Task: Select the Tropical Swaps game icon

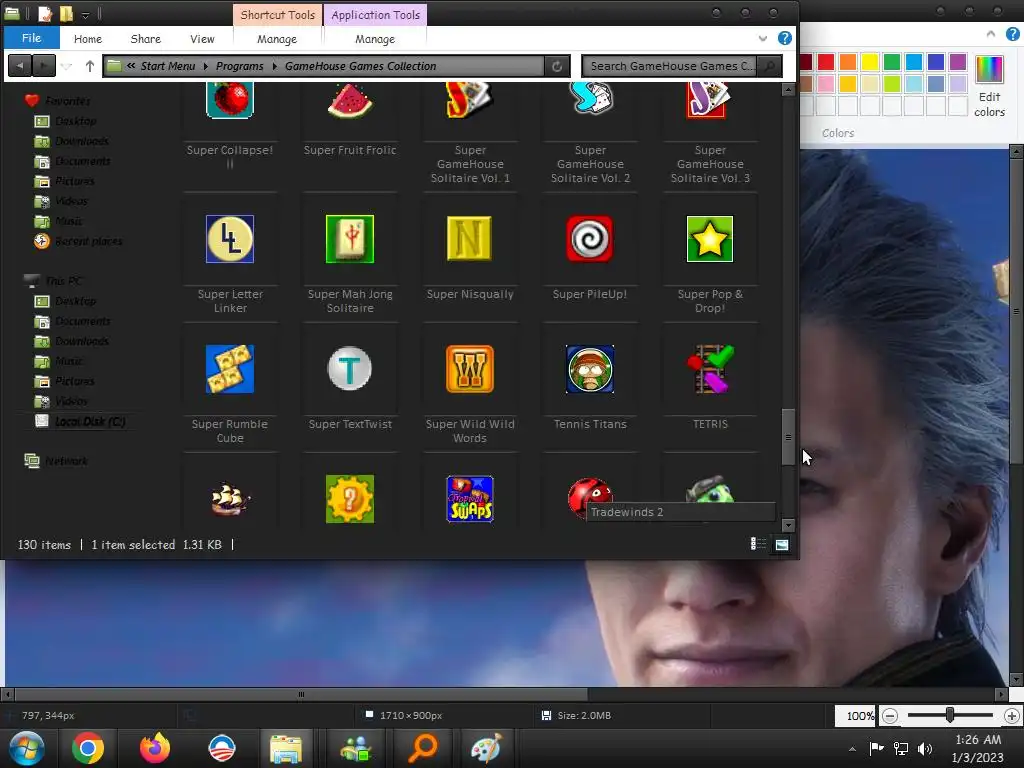Action: tap(470, 499)
